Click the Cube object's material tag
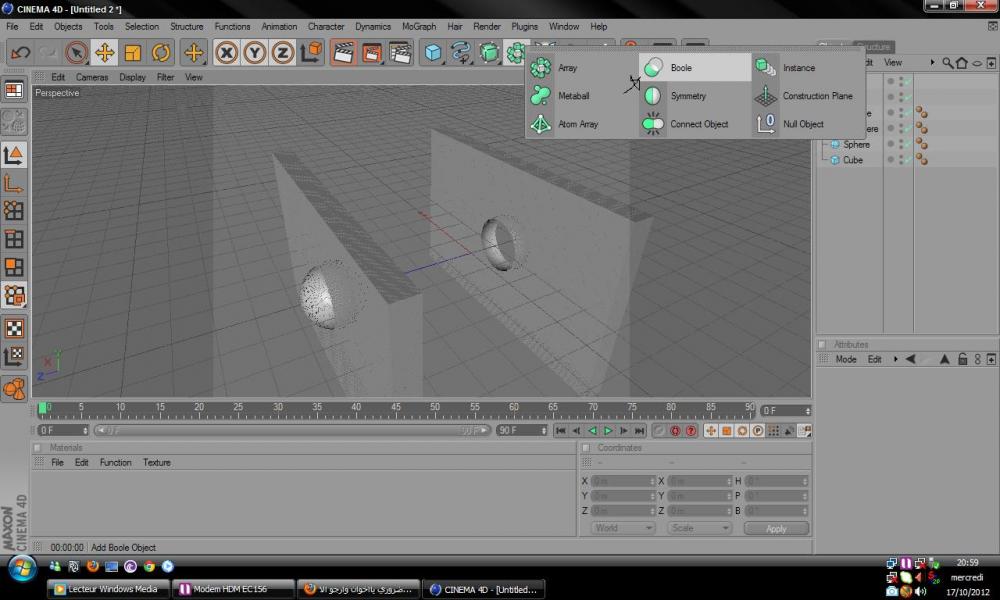This screenshot has height=600, width=1000. tap(922, 160)
